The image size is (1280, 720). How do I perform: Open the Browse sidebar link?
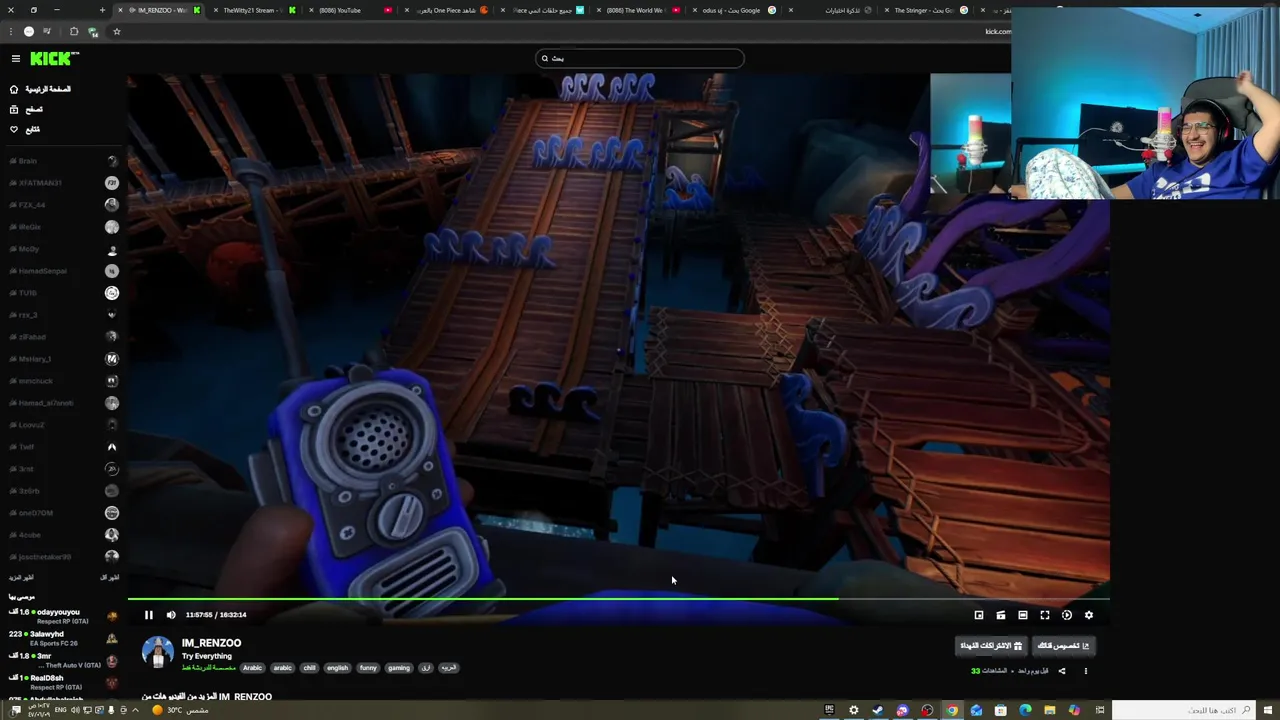pos(26,109)
